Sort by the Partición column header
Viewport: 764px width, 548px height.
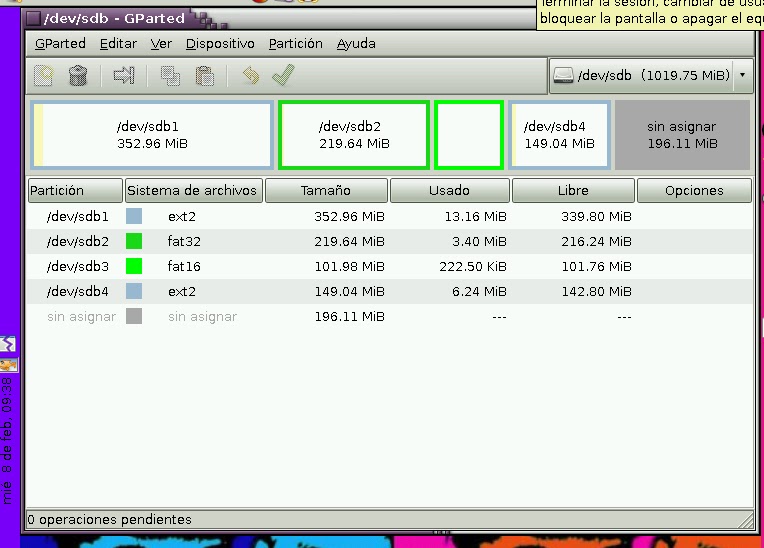(75, 190)
